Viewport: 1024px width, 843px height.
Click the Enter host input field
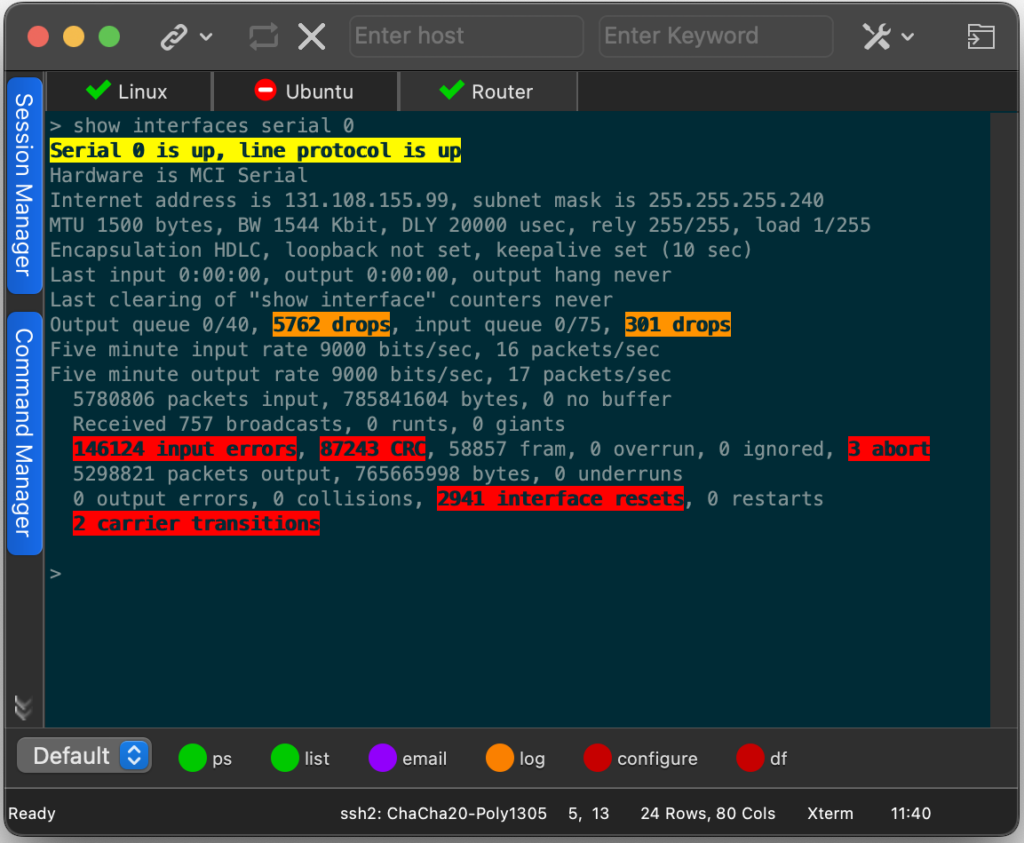coord(465,37)
